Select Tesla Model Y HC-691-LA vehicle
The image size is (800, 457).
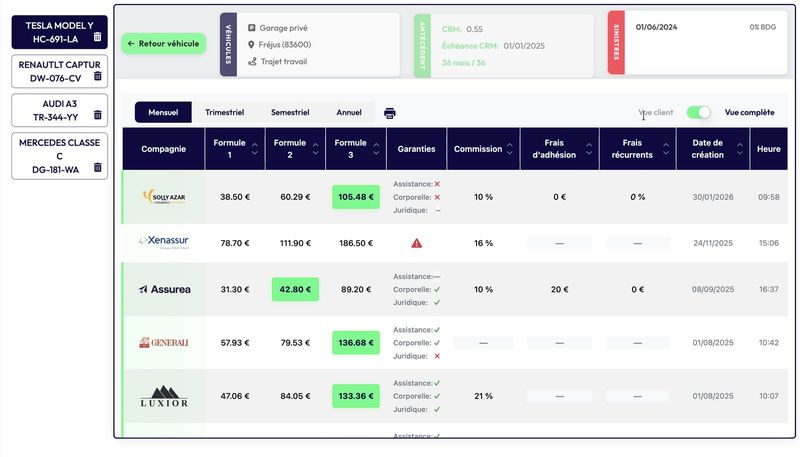pos(60,32)
